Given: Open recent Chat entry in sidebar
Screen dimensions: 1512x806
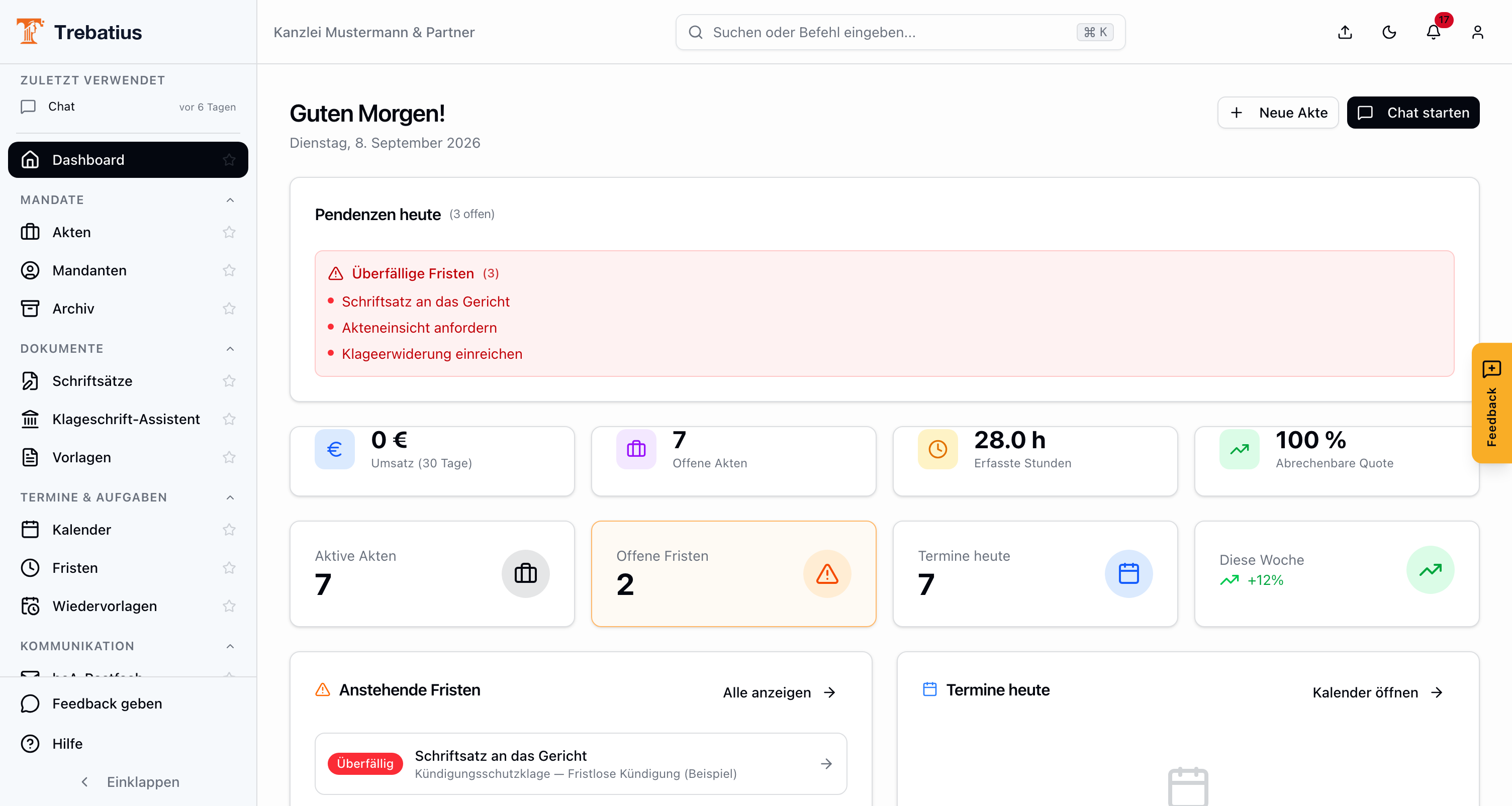Looking at the screenshot, I should coord(128,107).
